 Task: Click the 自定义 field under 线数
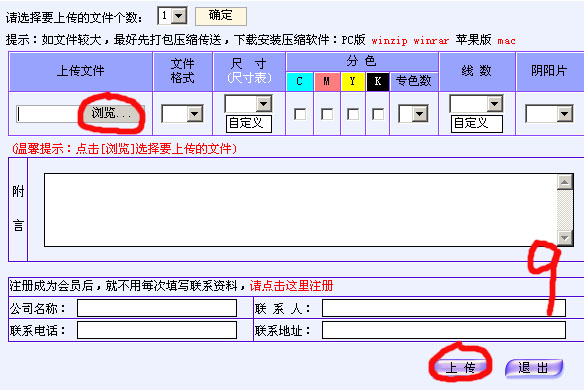point(477,124)
